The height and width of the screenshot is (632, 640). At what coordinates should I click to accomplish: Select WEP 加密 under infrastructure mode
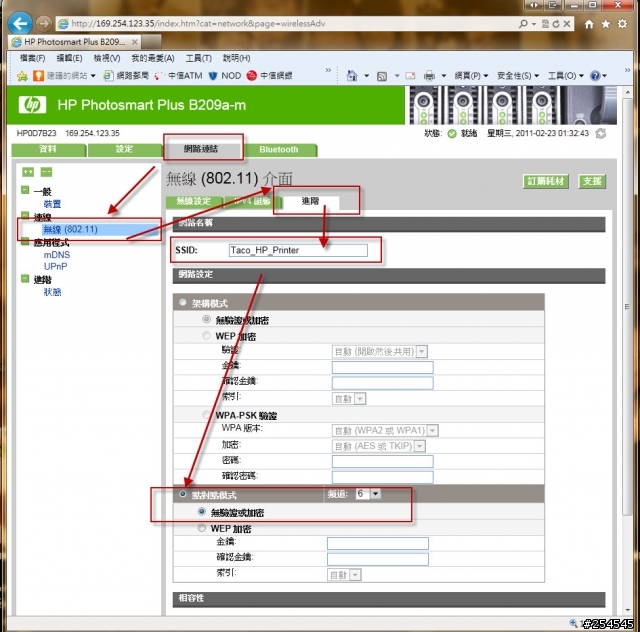click(206, 336)
